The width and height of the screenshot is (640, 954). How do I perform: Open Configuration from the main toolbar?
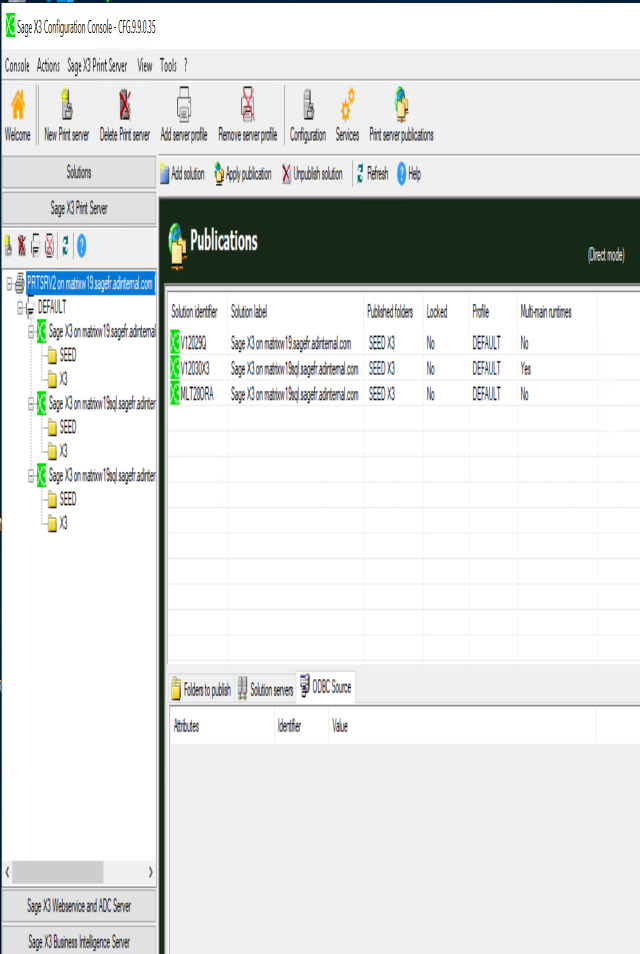point(308,105)
